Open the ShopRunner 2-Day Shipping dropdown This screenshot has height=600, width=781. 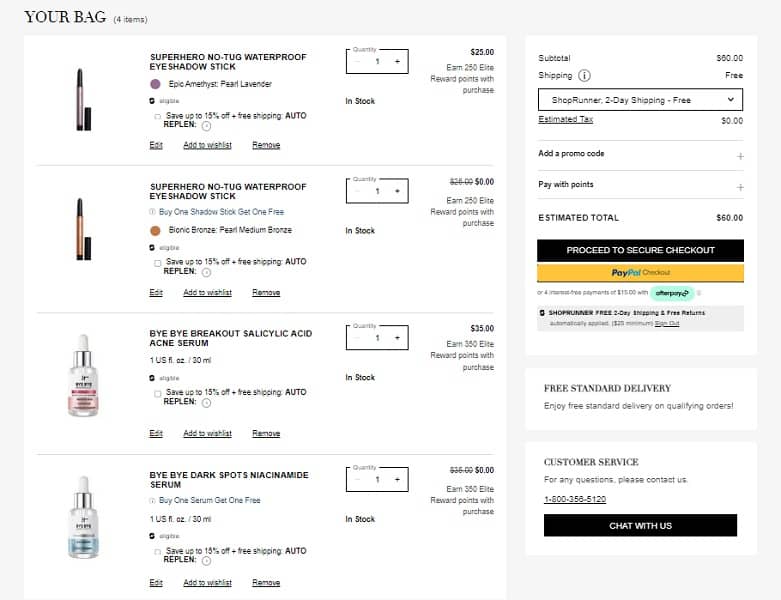[640, 100]
